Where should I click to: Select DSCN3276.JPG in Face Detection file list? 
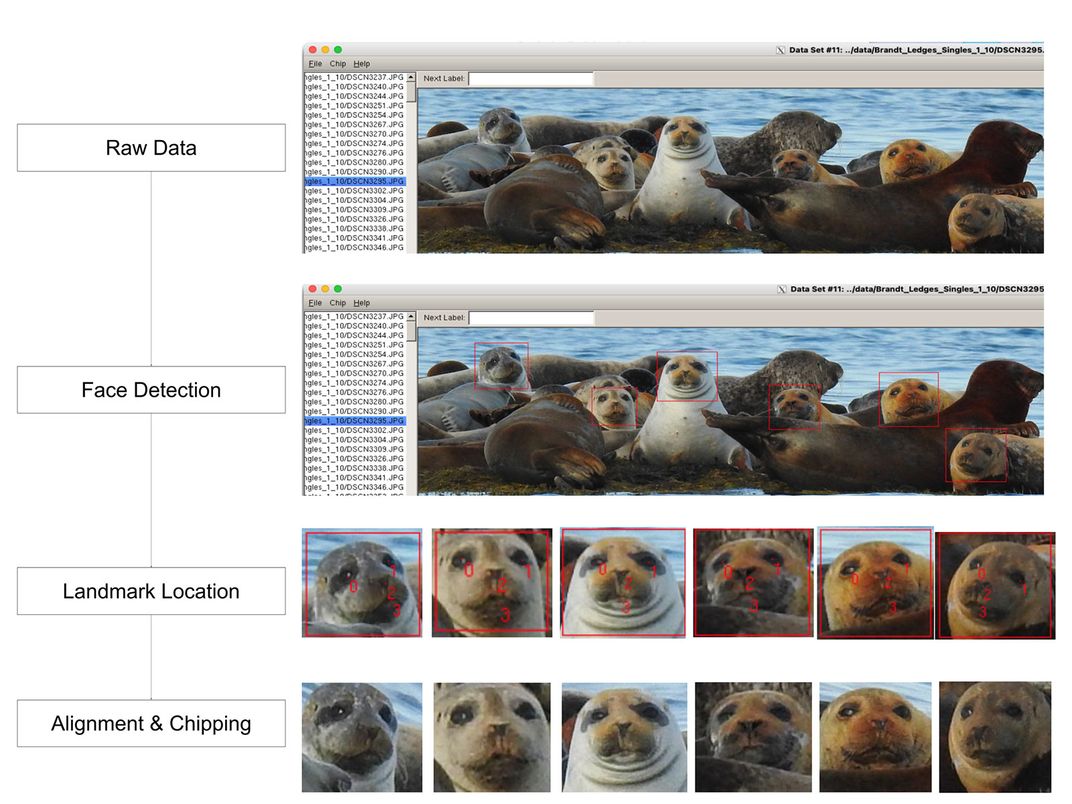click(355, 392)
